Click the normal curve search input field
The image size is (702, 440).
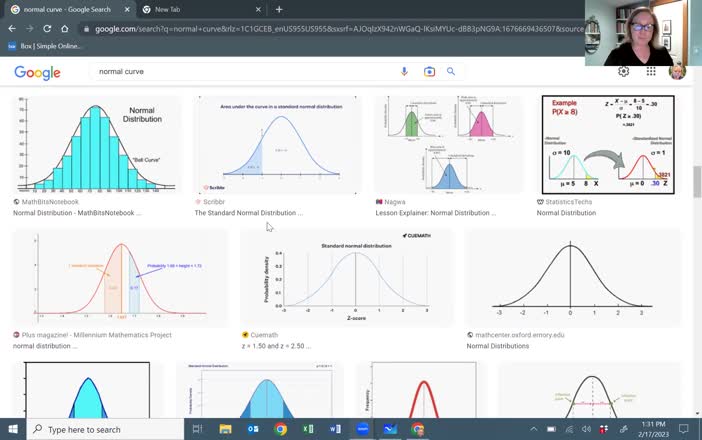pyautogui.click(x=240, y=72)
